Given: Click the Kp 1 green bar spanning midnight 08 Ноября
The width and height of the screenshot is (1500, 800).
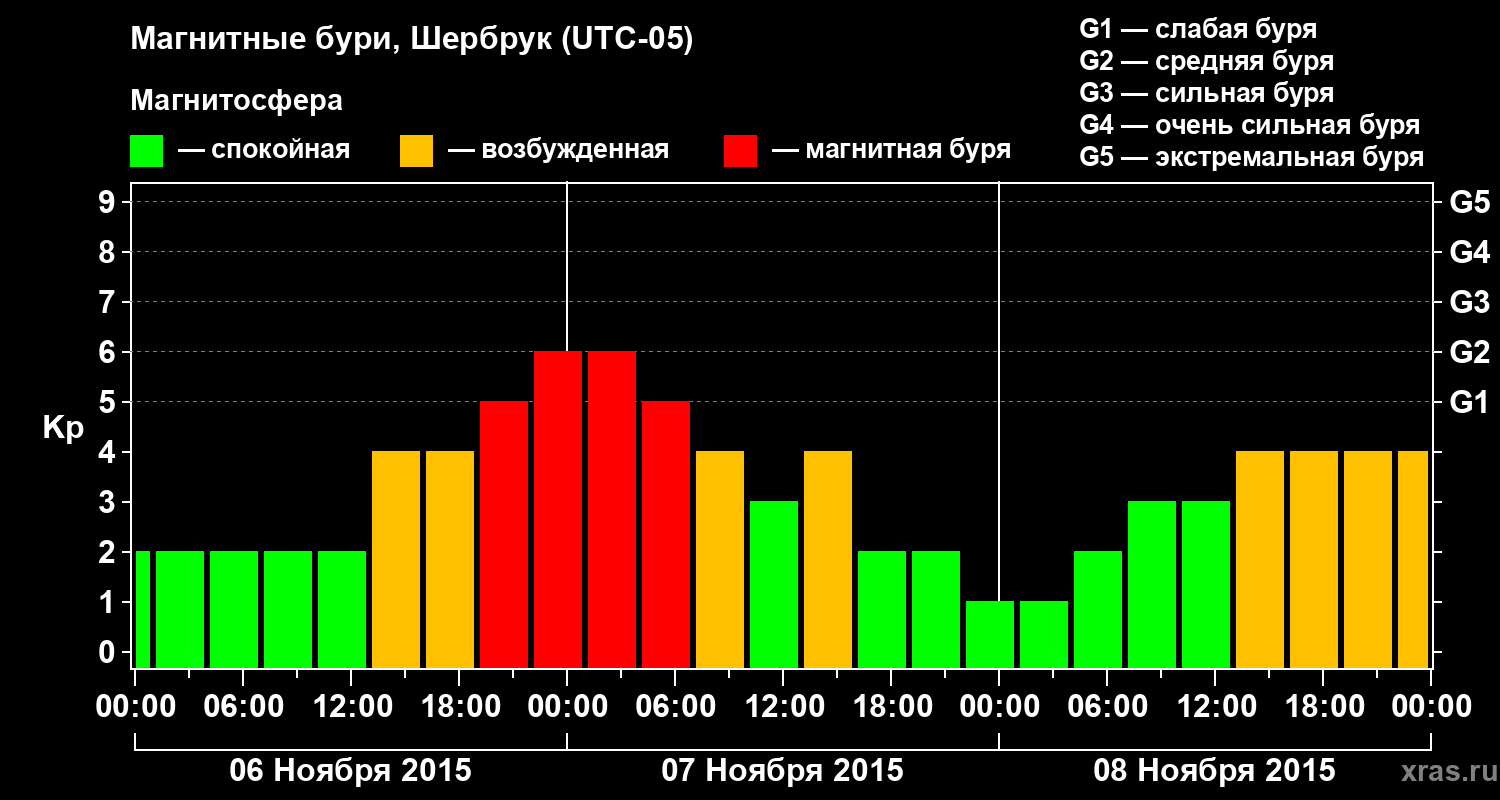Looking at the screenshot, I should [x=990, y=635].
